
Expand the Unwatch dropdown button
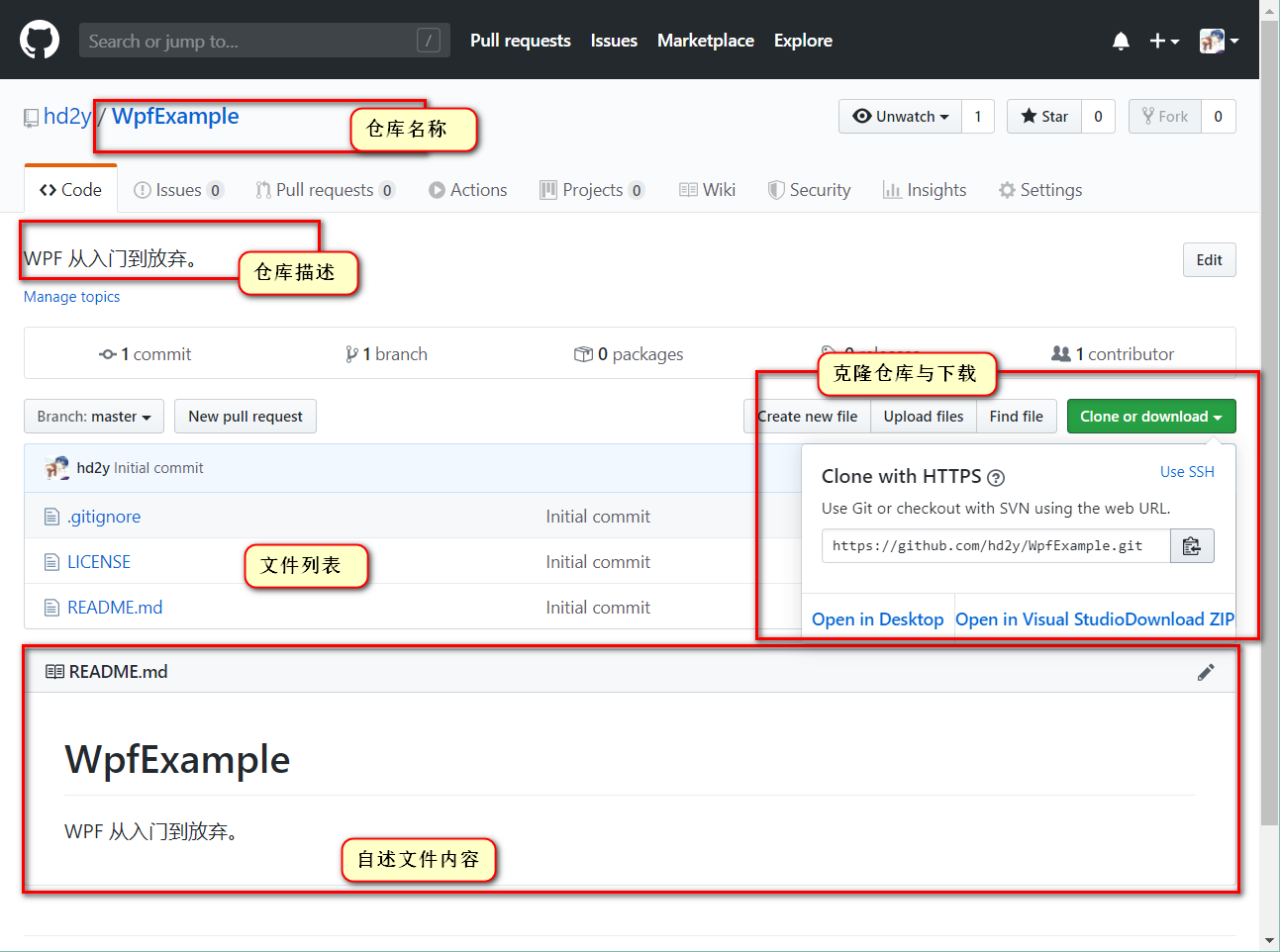(x=901, y=117)
